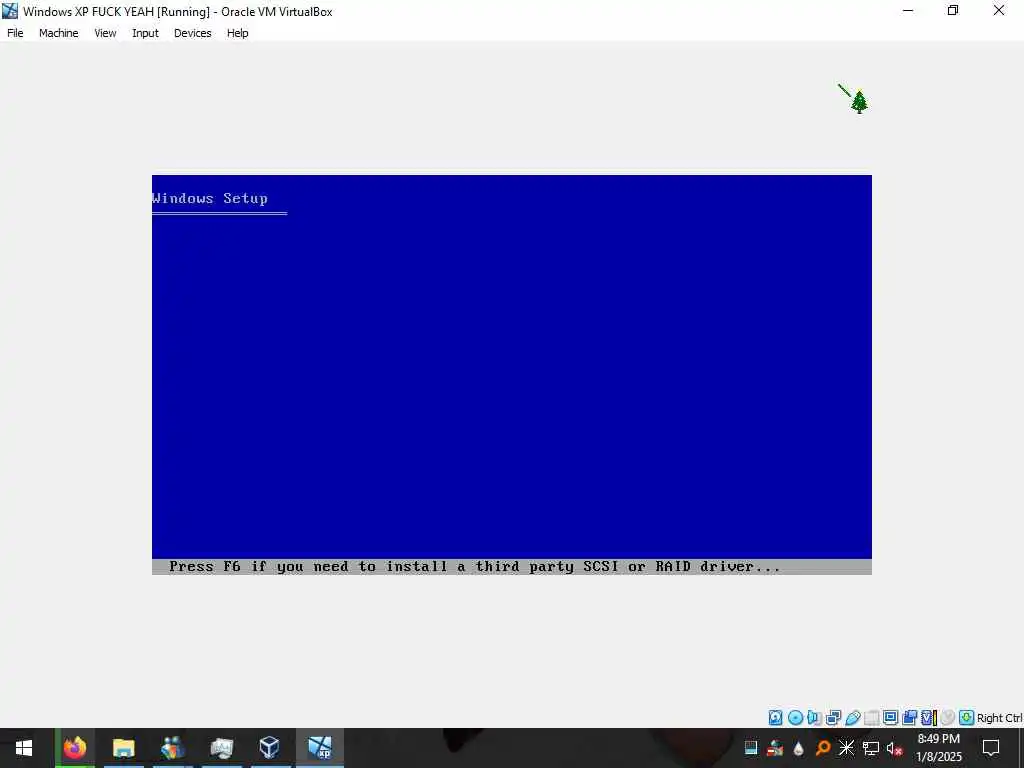Viewport: 1024px width, 768px height.
Task: Click the white asterisk tray icon
Action: (846, 748)
